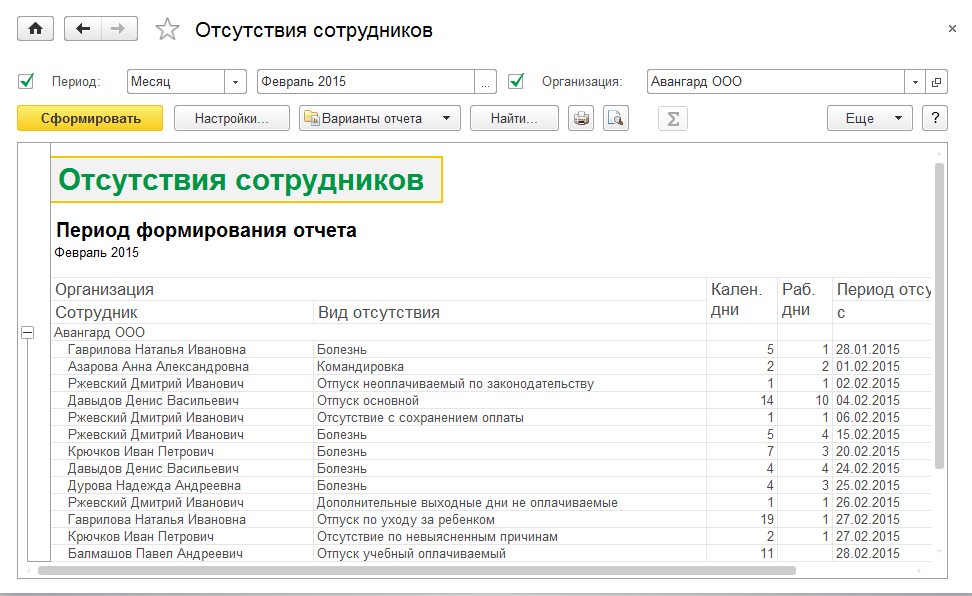The height and width of the screenshot is (596, 972).
Task: Collapse the Авангард ООО group
Action: (x=28, y=333)
